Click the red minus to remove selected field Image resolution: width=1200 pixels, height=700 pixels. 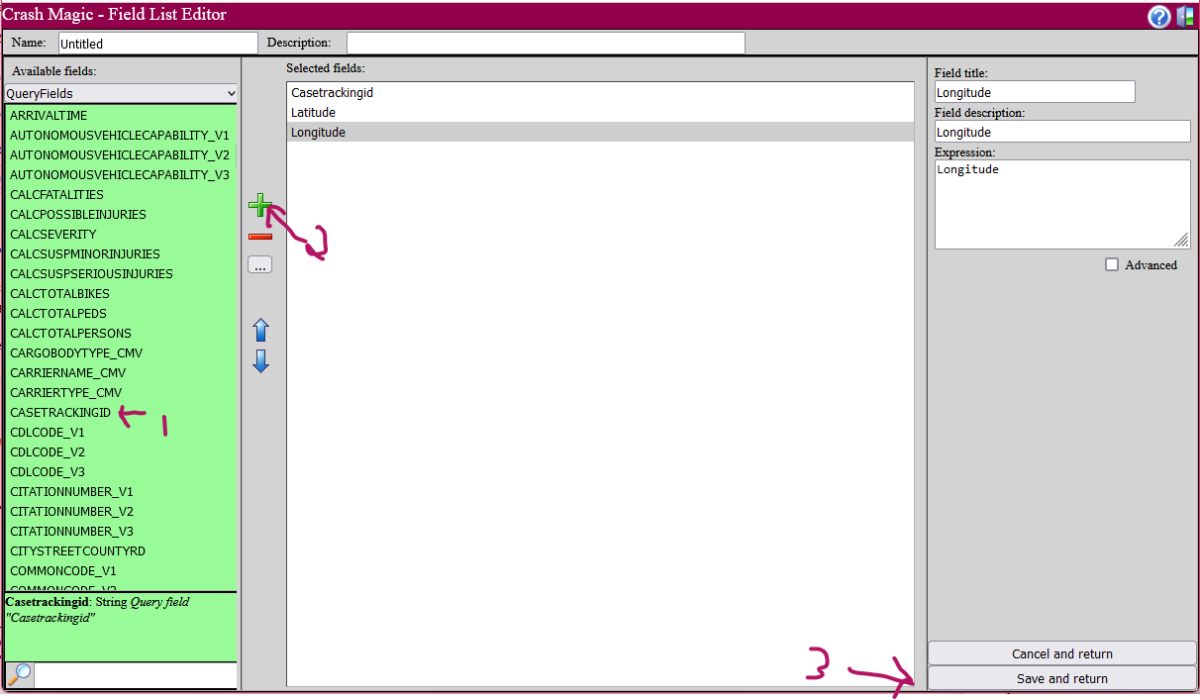click(x=260, y=235)
